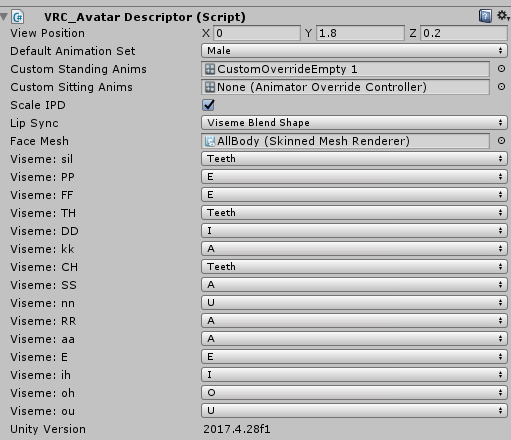Open the Viseme: PP dropdown
Viewport: 511px width, 440px height.
click(354, 177)
